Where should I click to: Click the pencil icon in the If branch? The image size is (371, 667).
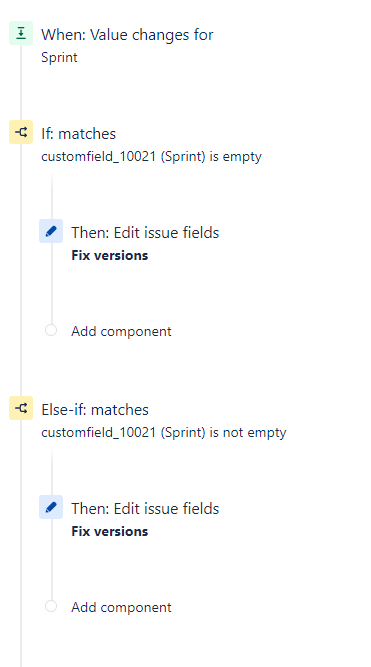tap(51, 231)
